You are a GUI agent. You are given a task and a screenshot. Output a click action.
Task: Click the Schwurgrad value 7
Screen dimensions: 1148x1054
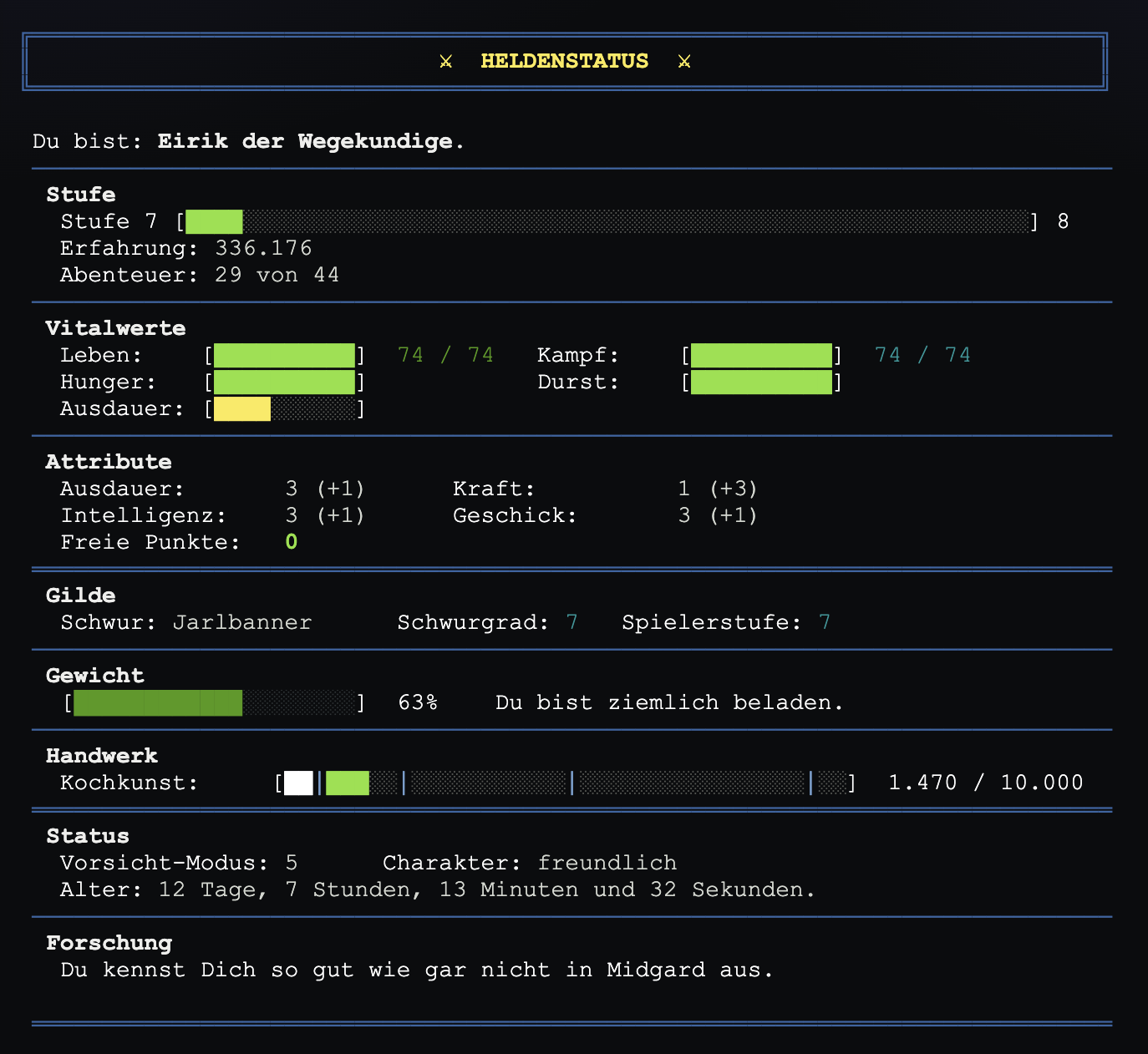pyautogui.click(x=572, y=622)
